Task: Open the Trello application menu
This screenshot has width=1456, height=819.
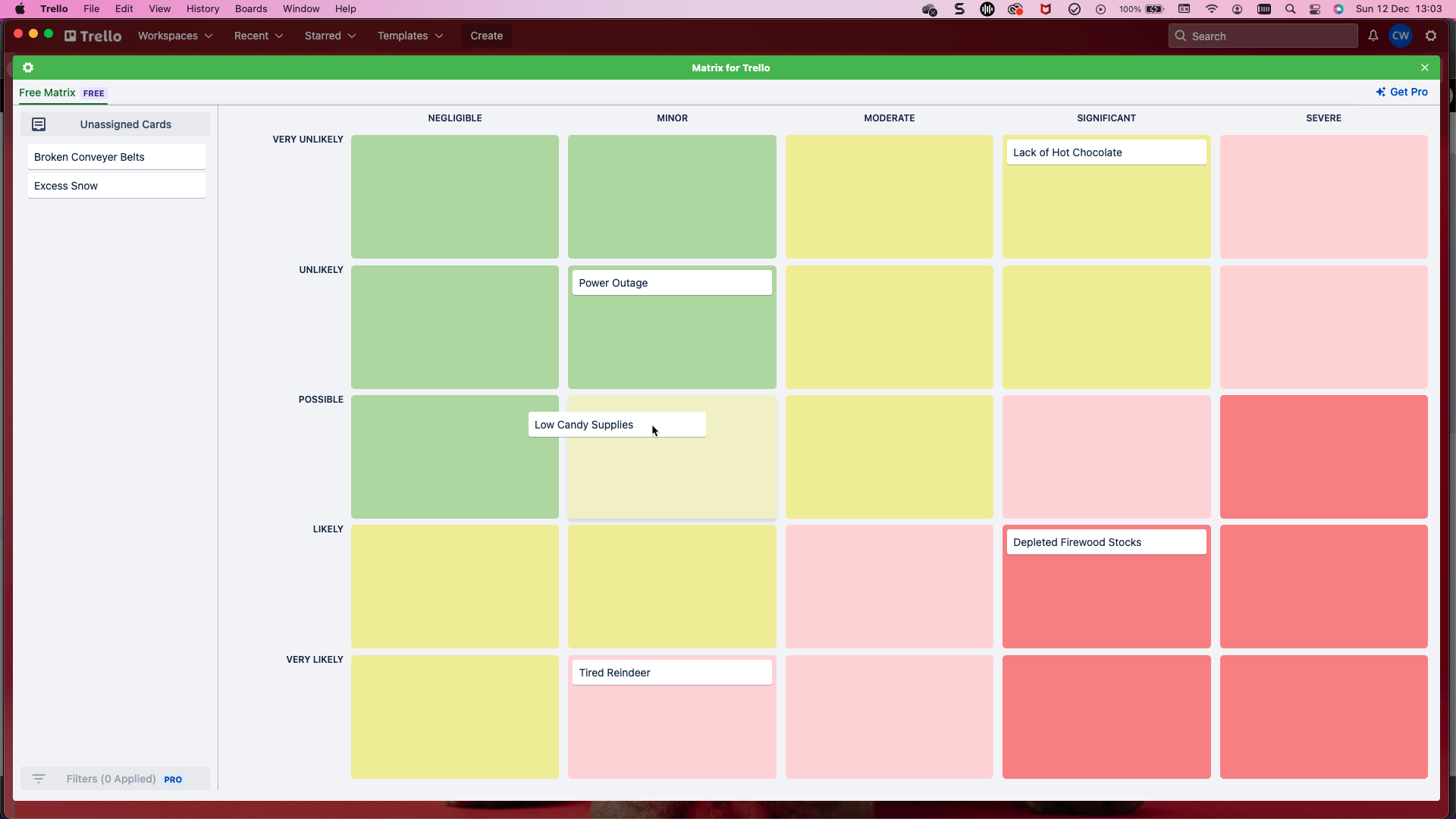Action: point(54,9)
